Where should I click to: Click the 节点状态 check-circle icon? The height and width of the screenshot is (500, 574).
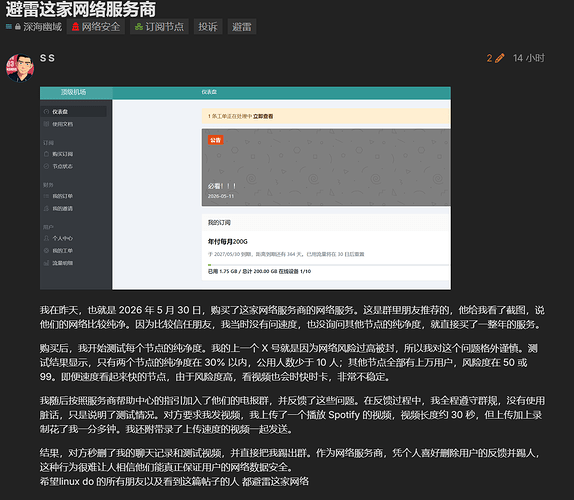[x=46, y=166]
